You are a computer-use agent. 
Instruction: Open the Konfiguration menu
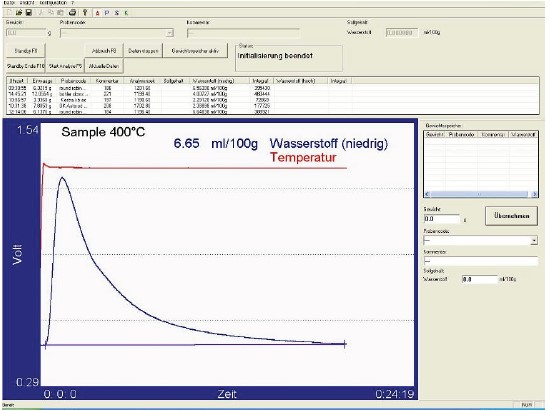coord(53,2)
